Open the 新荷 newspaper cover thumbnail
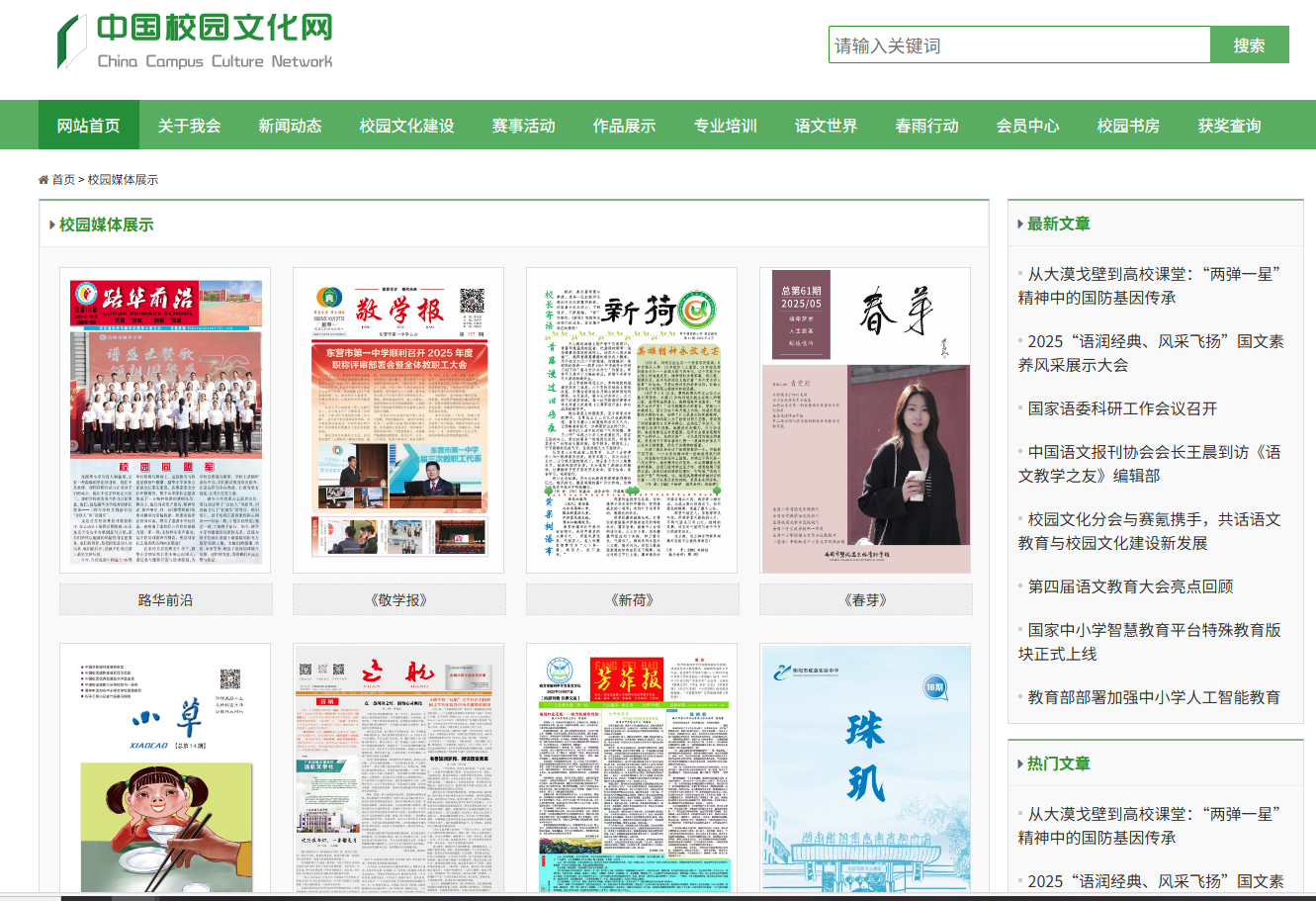This screenshot has width=1316, height=901. pyautogui.click(x=632, y=420)
